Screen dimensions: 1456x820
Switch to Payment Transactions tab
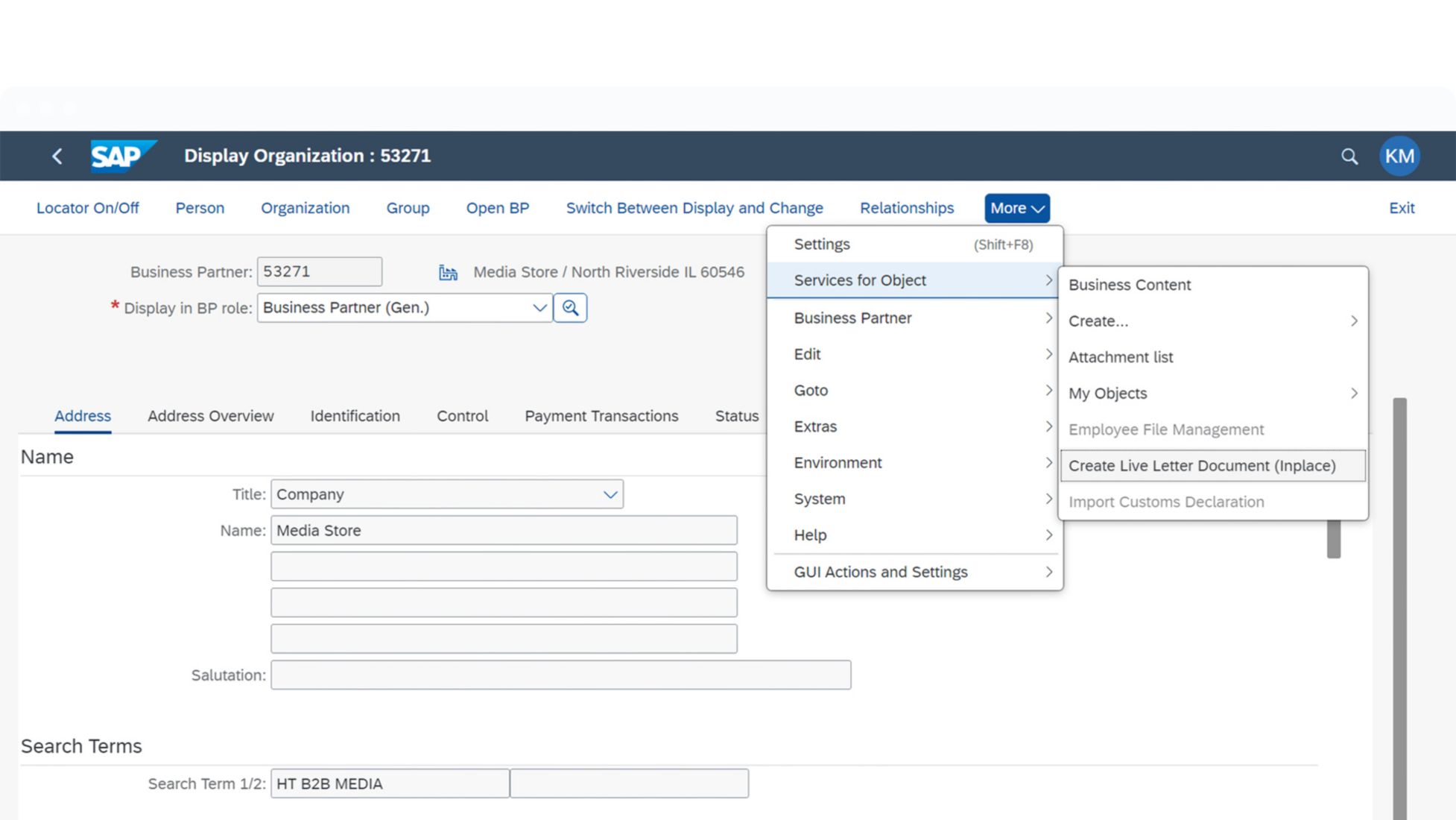point(601,416)
